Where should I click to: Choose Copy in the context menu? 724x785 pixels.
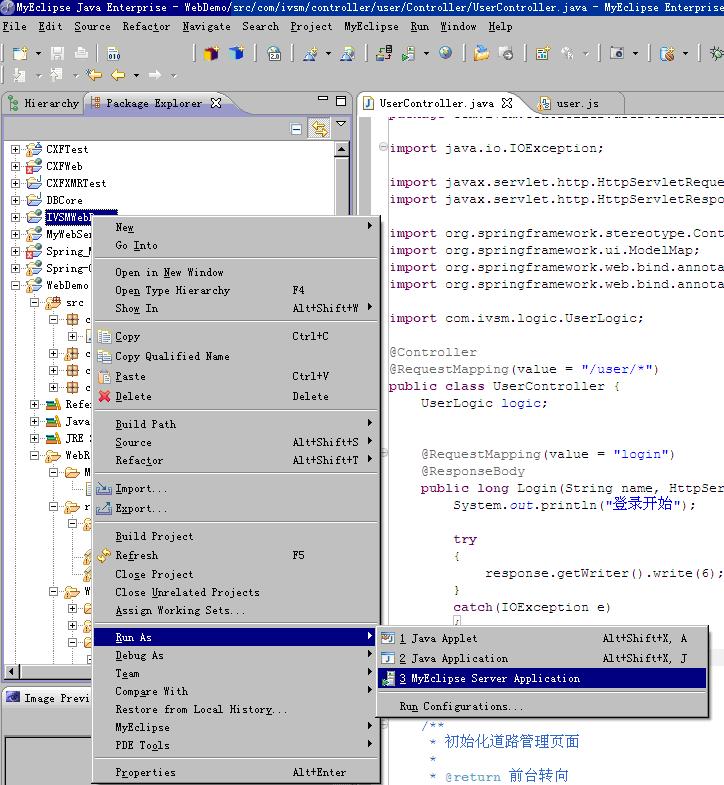(x=235, y=336)
